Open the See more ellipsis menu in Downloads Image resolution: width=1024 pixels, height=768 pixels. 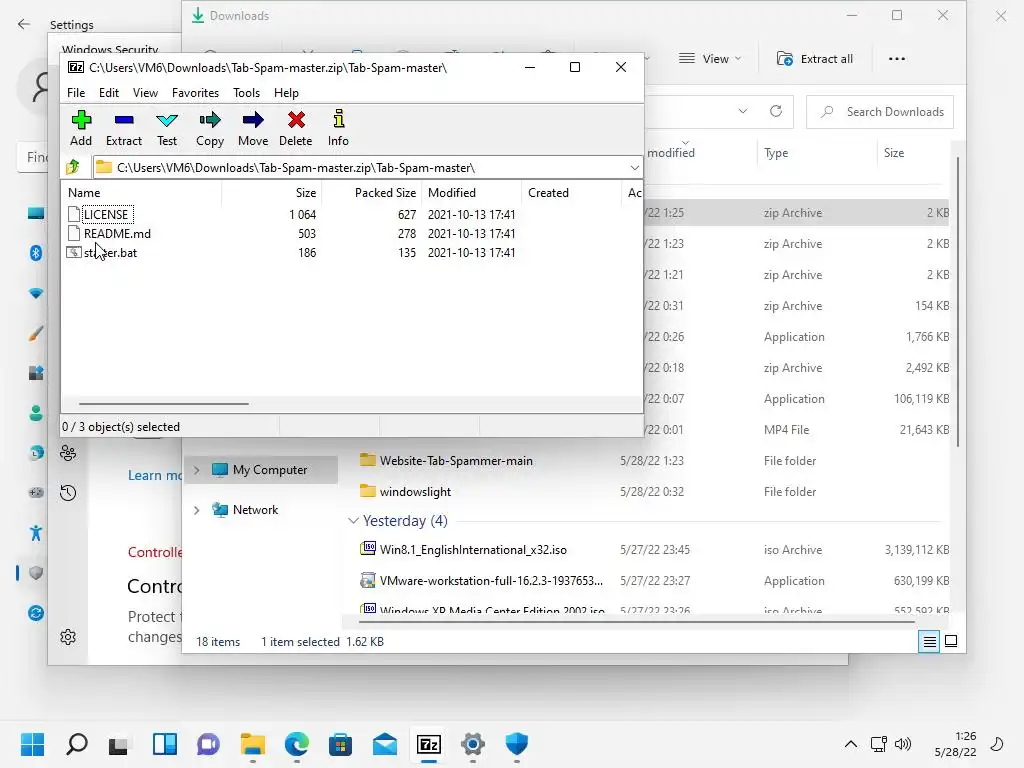(x=897, y=59)
